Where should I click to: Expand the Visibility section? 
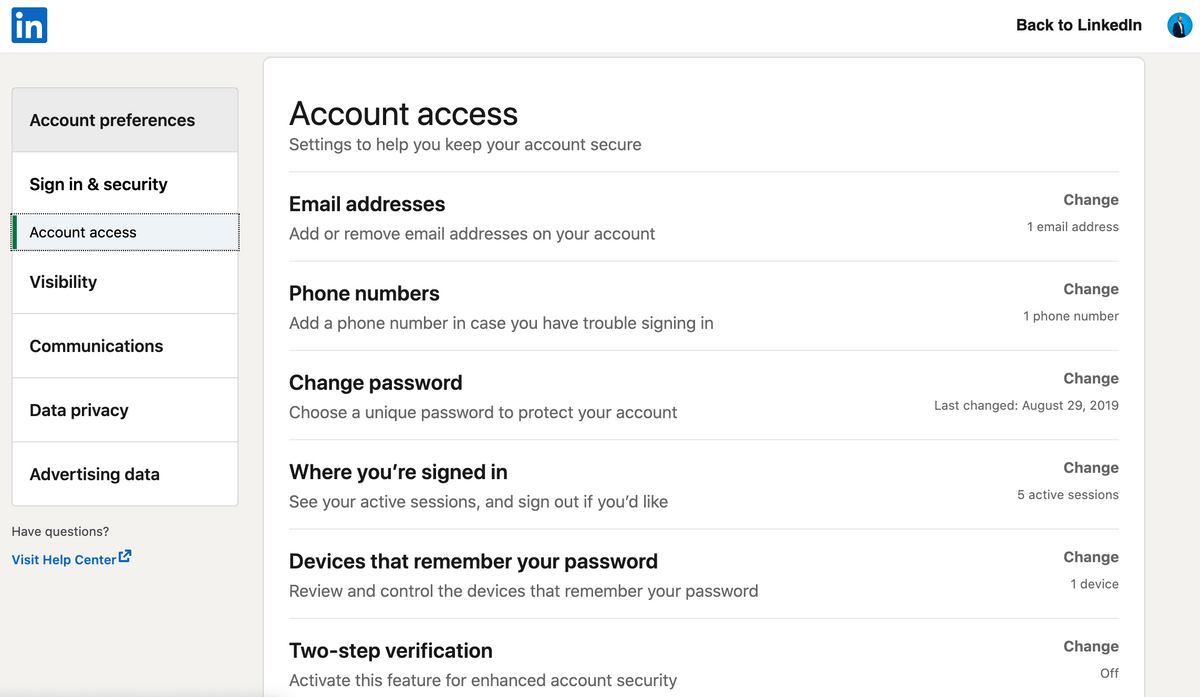pos(125,282)
